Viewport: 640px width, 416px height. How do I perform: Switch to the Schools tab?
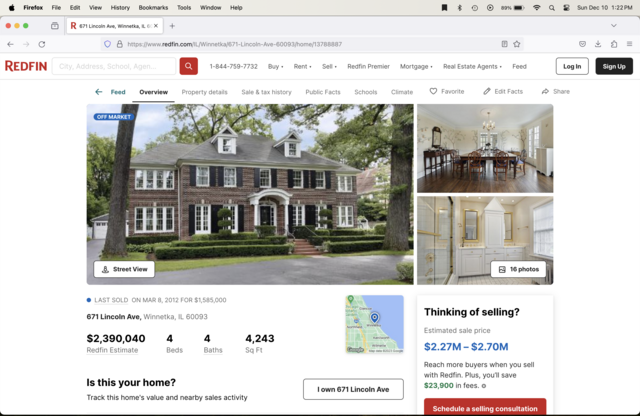366,92
